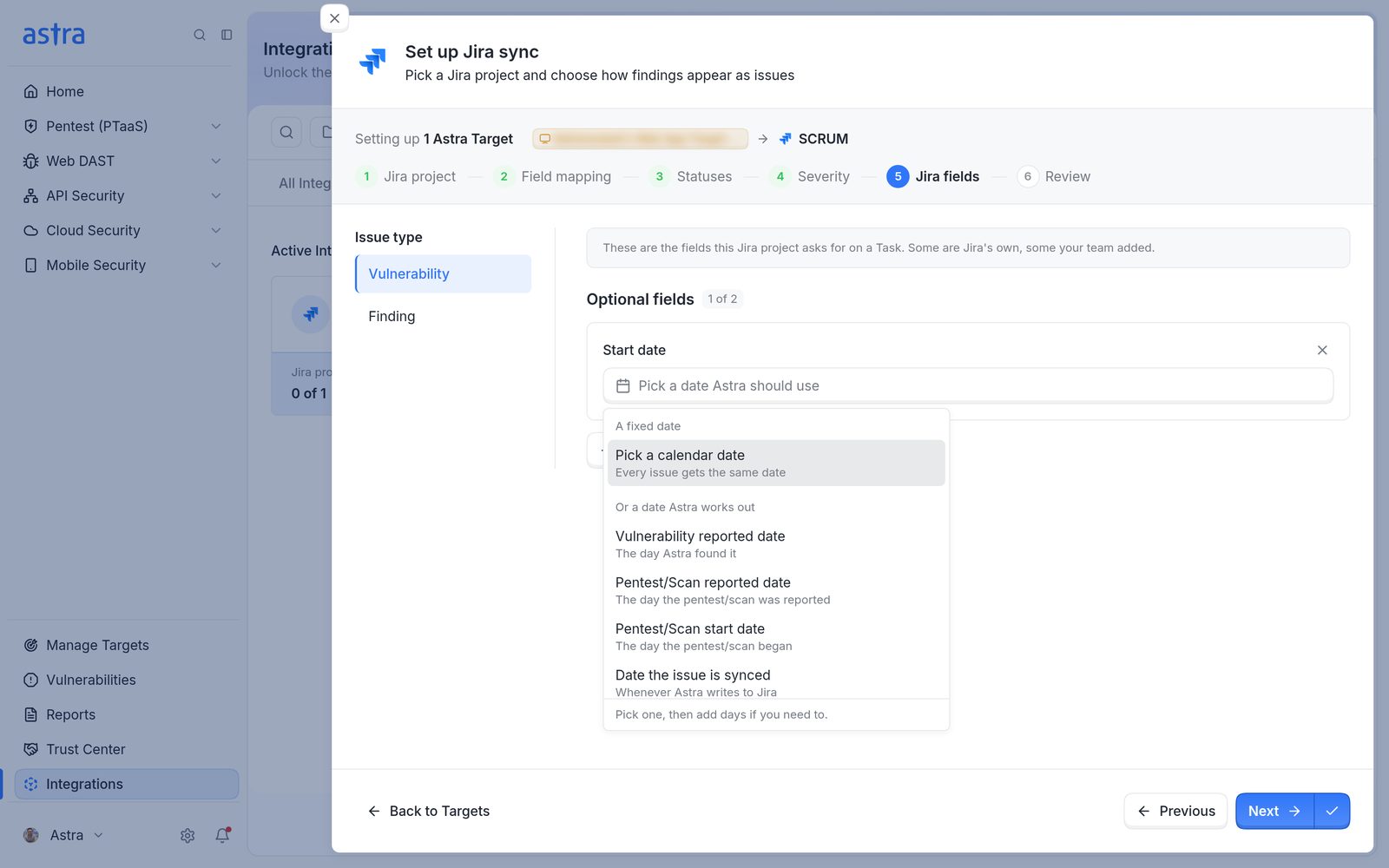1389x868 pixels.
Task: Go to step 3 Statuses
Action: pyautogui.click(x=691, y=176)
